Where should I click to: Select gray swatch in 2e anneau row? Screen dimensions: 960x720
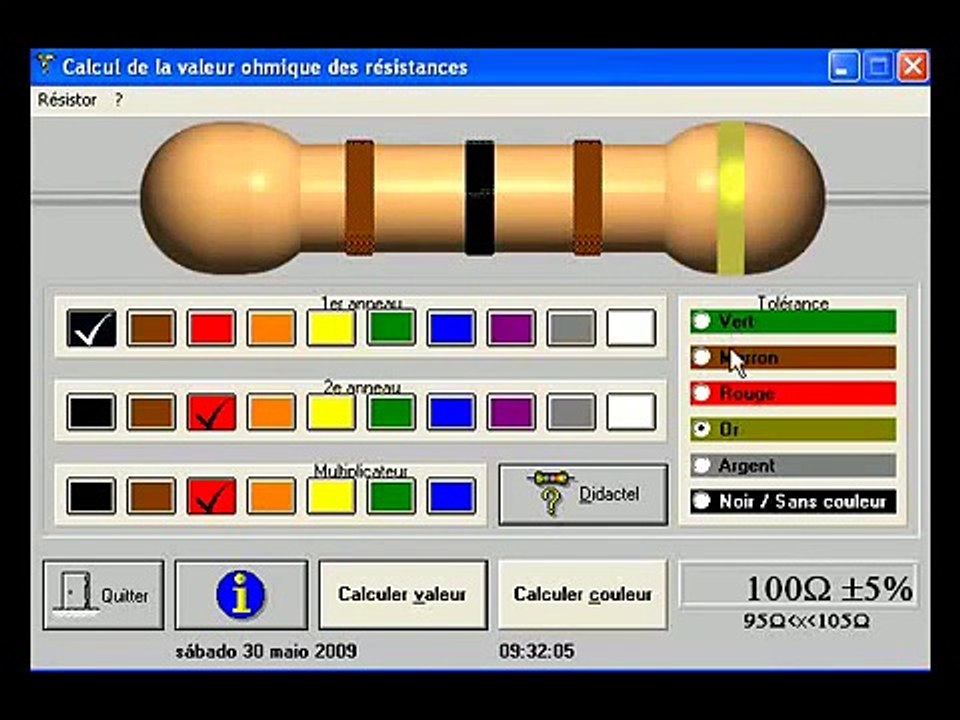point(571,412)
